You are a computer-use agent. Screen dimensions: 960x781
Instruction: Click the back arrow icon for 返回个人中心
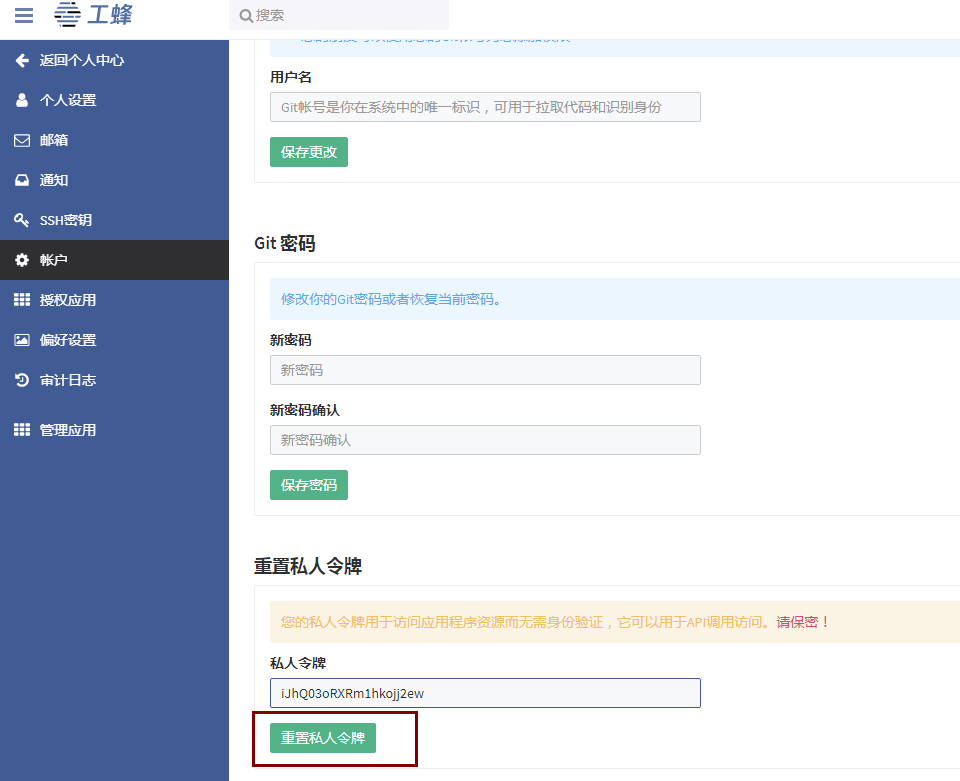tap(22, 60)
